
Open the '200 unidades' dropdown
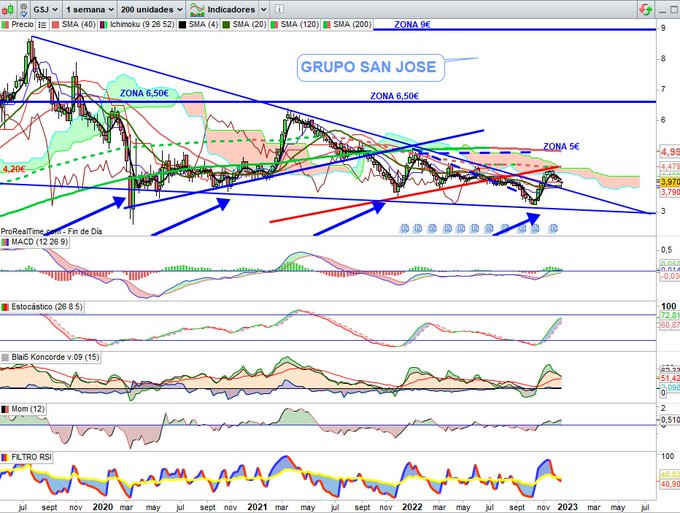click(151, 9)
